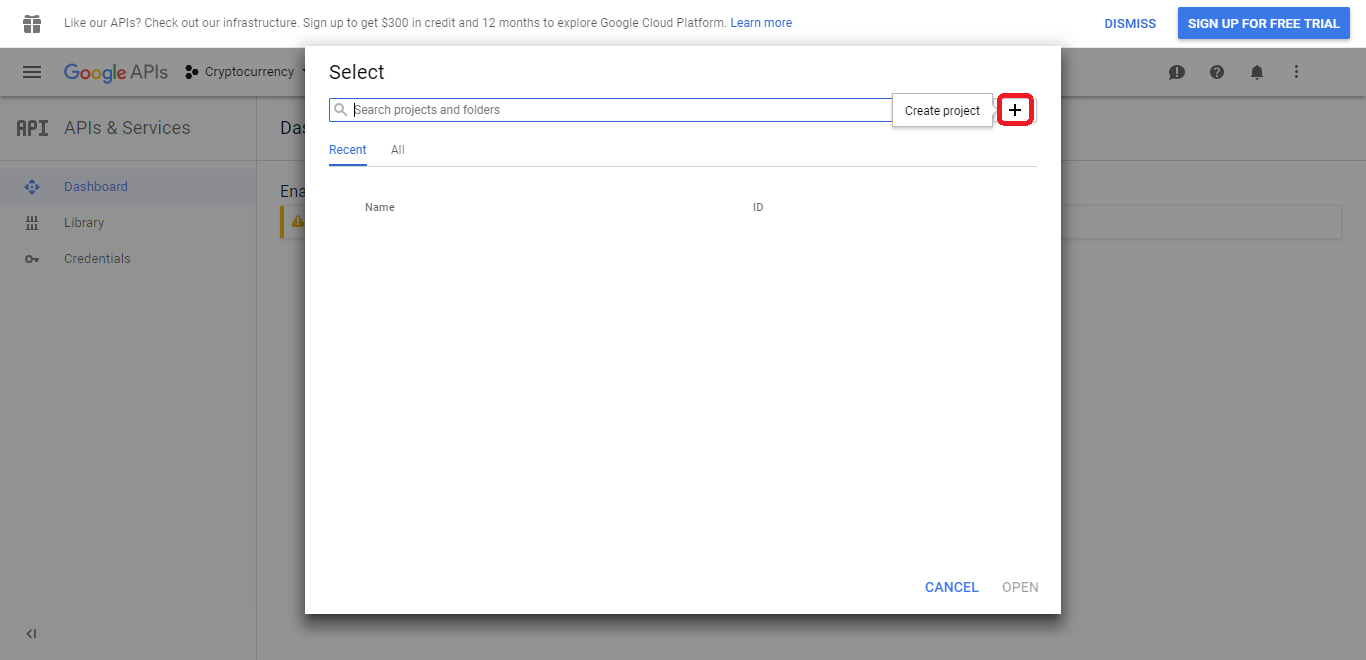Dismiss the promotional banner
The height and width of the screenshot is (660, 1366).
(x=1130, y=23)
